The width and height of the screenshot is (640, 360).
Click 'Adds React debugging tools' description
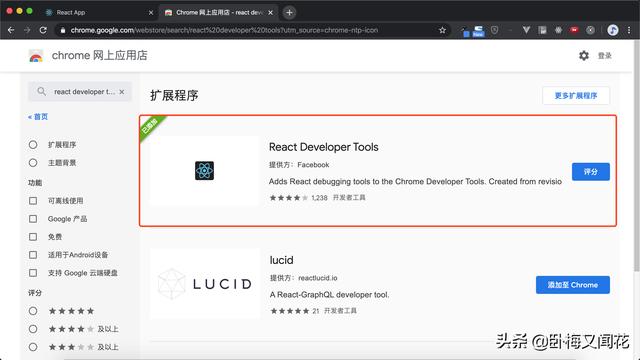(415, 182)
